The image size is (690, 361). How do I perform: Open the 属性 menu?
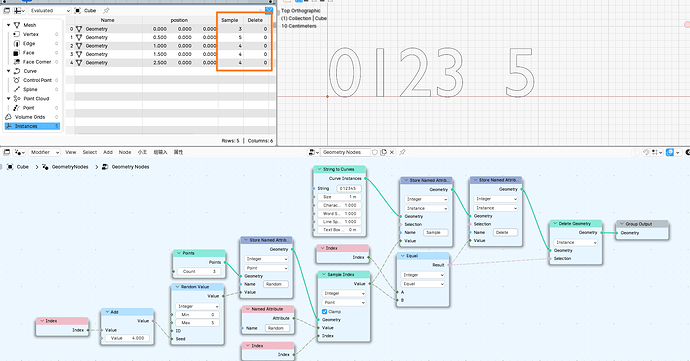click(x=178, y=152)
